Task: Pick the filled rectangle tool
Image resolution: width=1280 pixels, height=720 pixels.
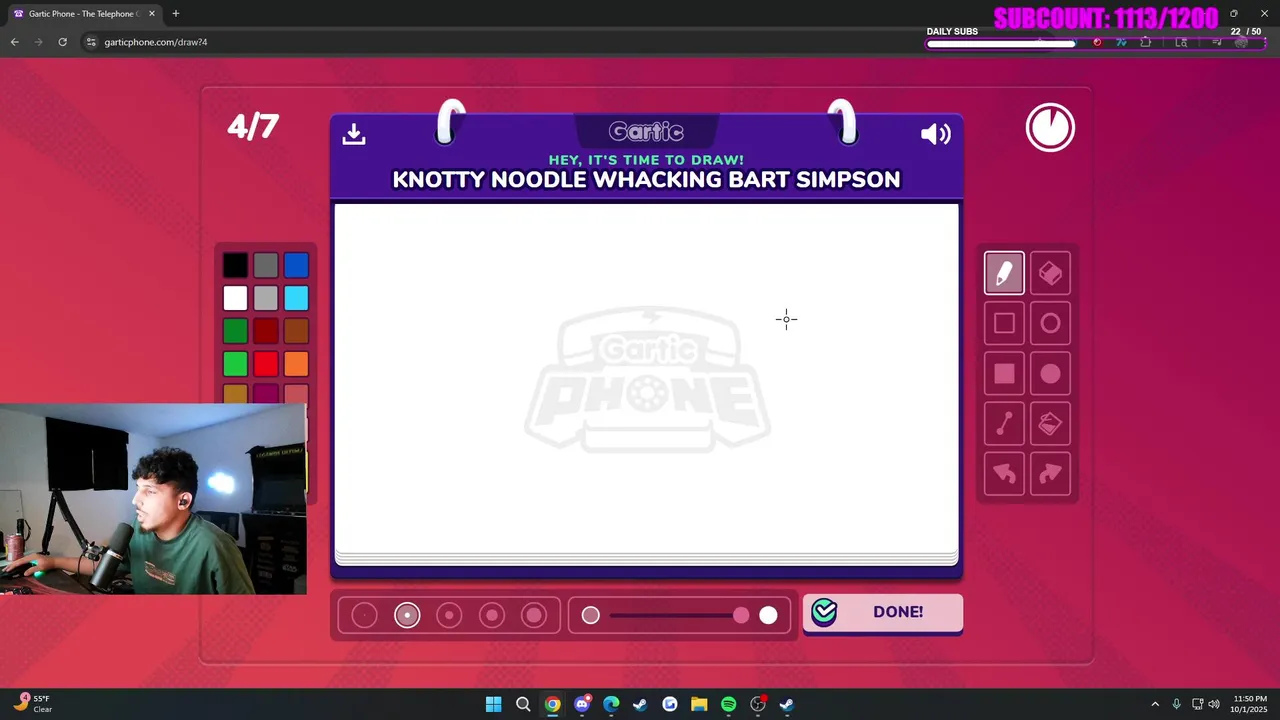Action: (x=1004, y=373)
